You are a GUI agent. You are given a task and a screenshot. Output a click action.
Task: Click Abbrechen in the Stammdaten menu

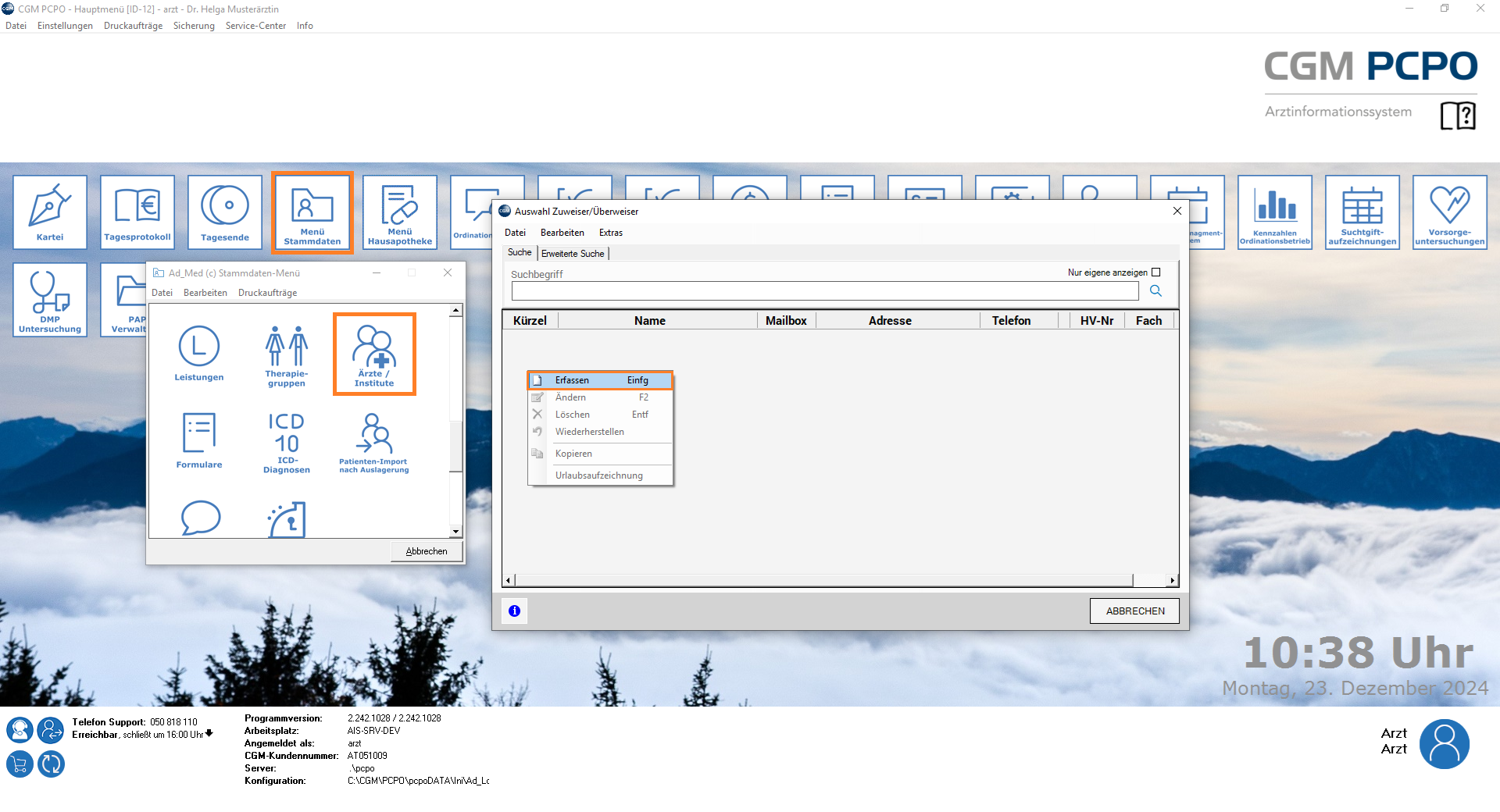pyautogui.click(x=427, y=551)
